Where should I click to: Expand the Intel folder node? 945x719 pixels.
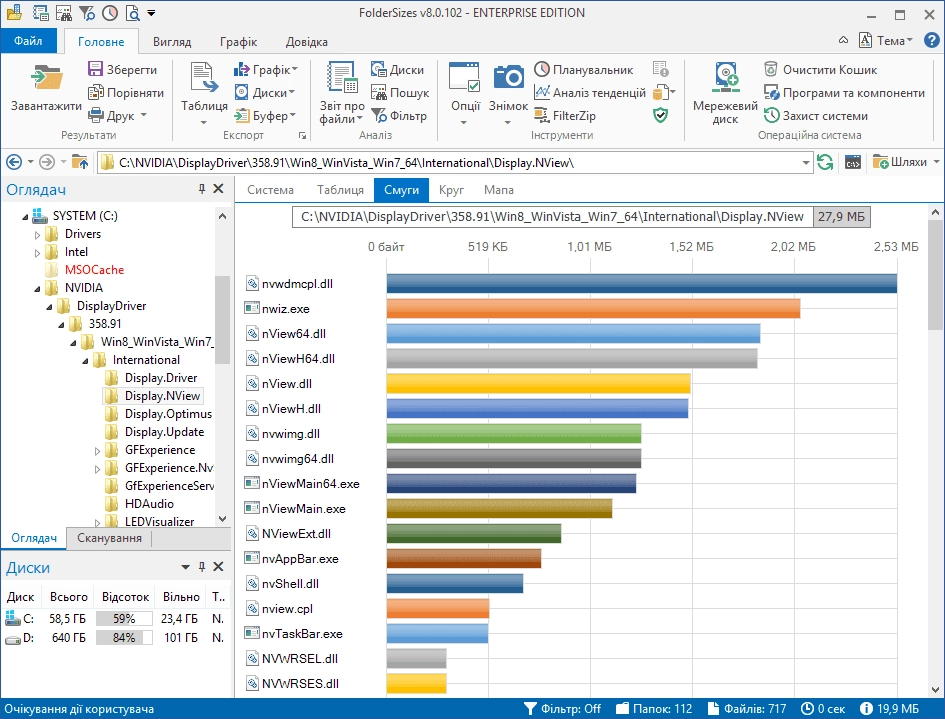[37, 253]
